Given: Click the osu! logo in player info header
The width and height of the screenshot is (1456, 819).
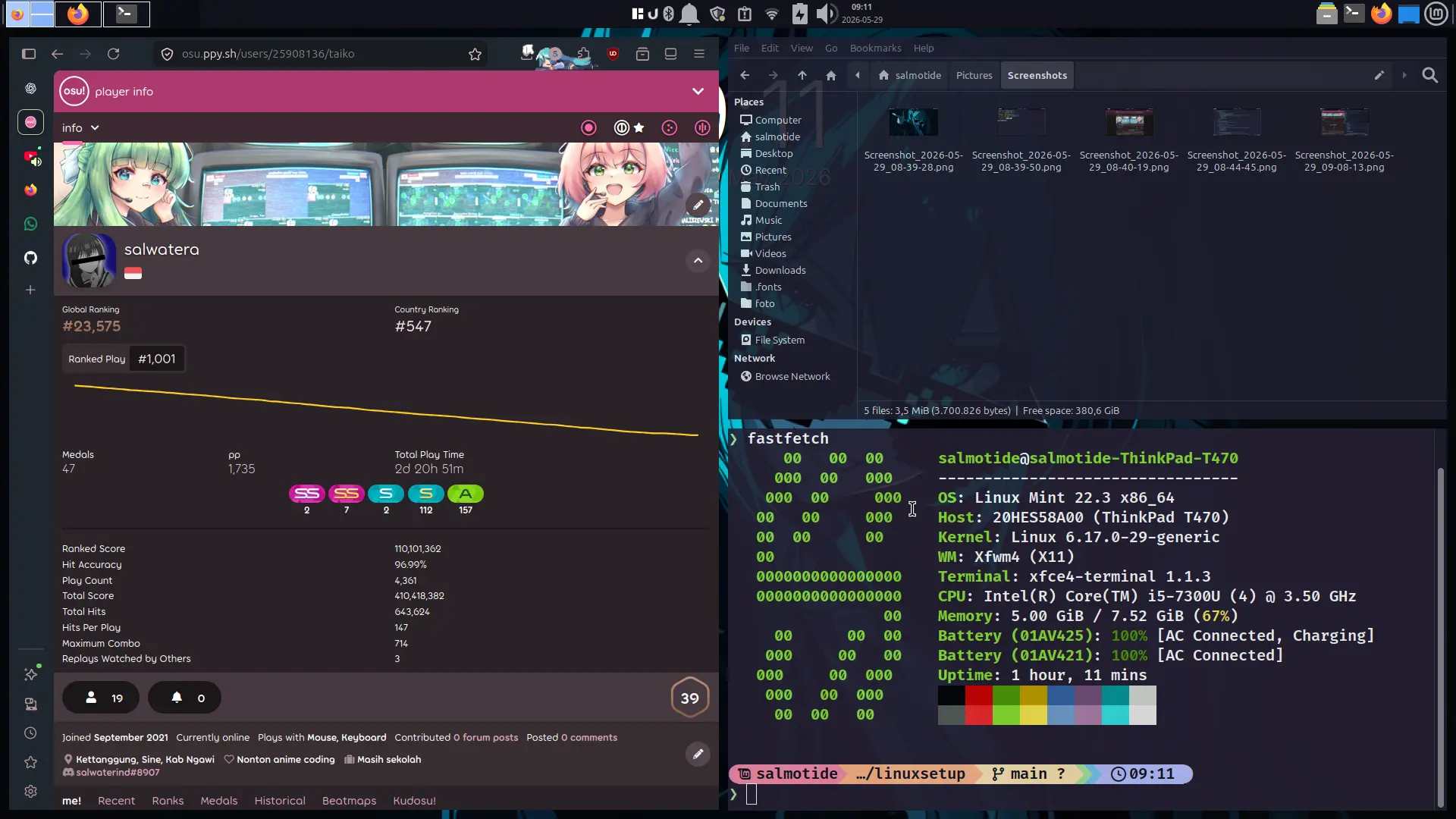Looking at the screenshot, I should (74, 92).
